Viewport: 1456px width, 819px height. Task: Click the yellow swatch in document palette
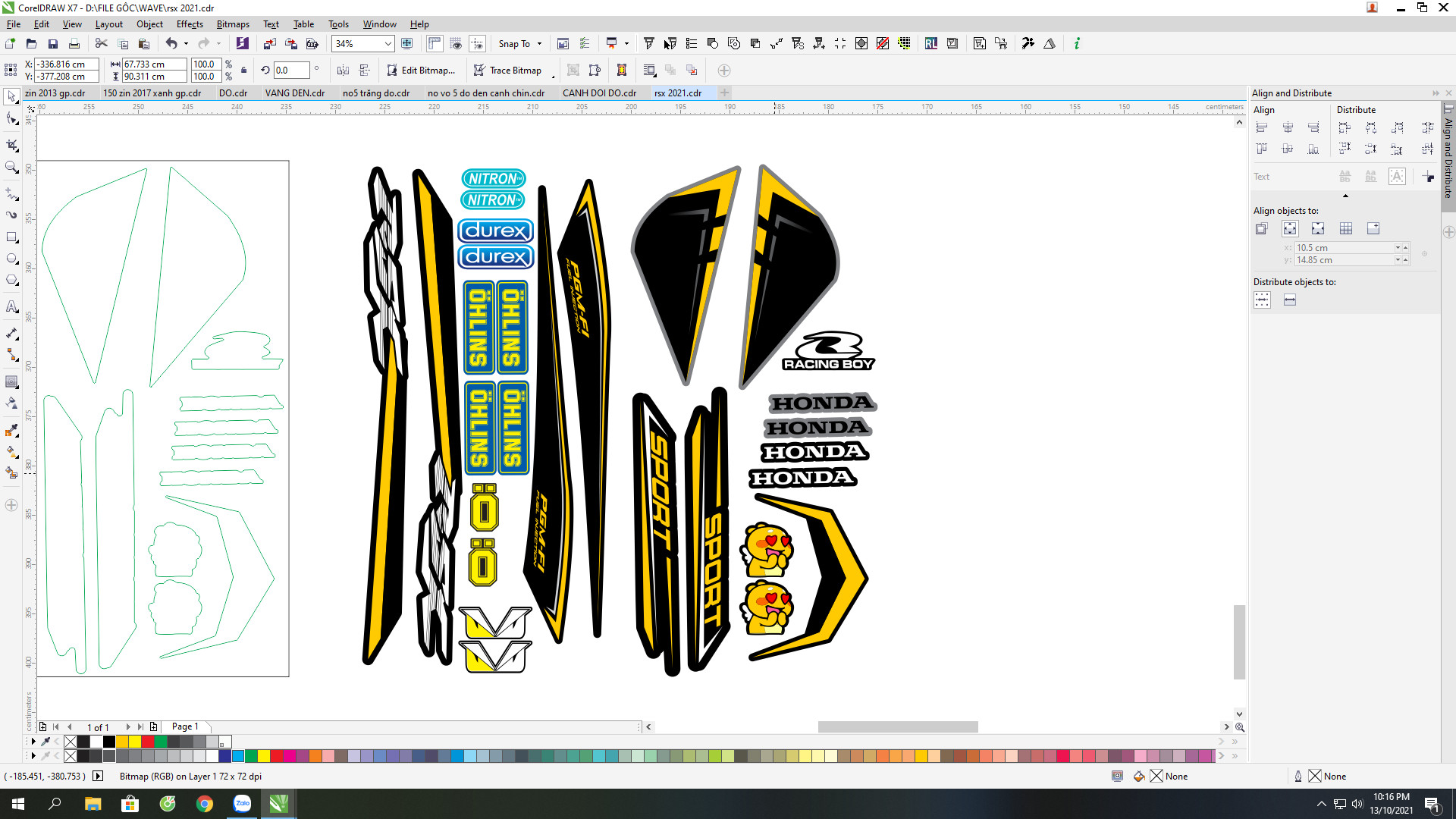(x=135, y=742)
